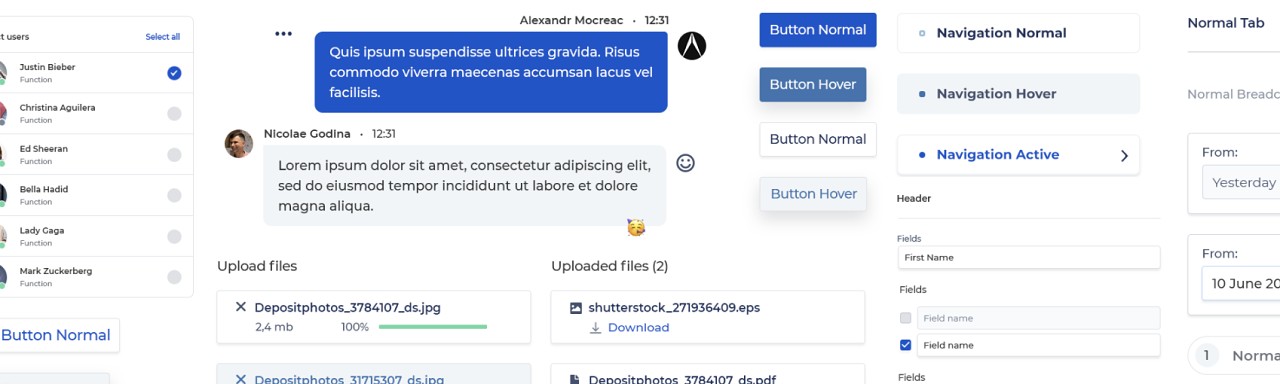Viewport: 1280px width, 384px height.
Task: Click the light grey outlined Button Hover
Action: tap(813, 194)
